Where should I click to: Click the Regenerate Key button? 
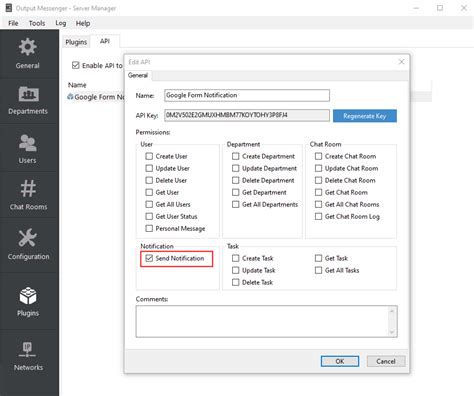pos(365,116)
